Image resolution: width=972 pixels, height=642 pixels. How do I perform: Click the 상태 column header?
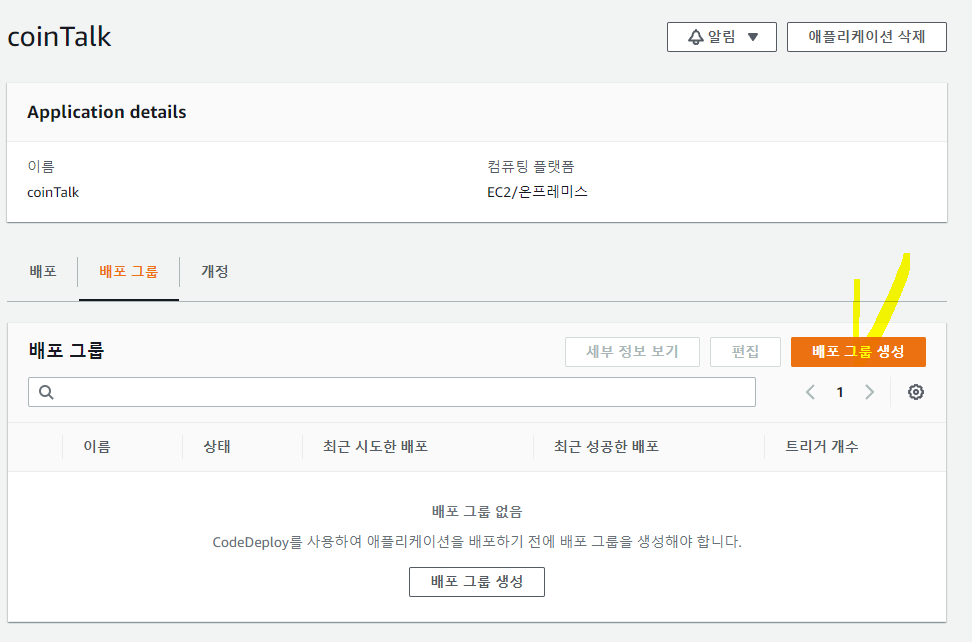[x=217, y=447]
